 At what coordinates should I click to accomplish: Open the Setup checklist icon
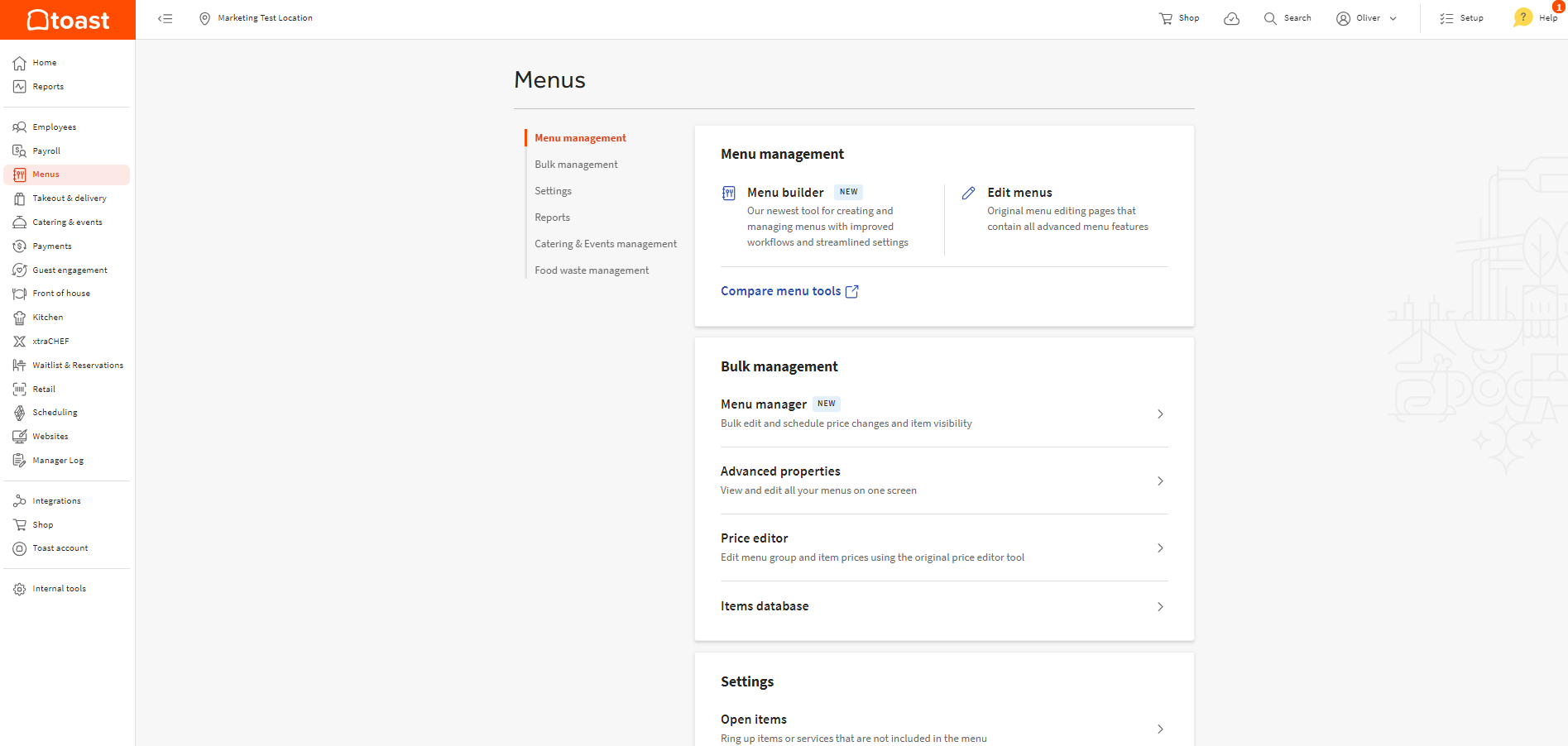pyautogui.click(x=1446, y=18)
